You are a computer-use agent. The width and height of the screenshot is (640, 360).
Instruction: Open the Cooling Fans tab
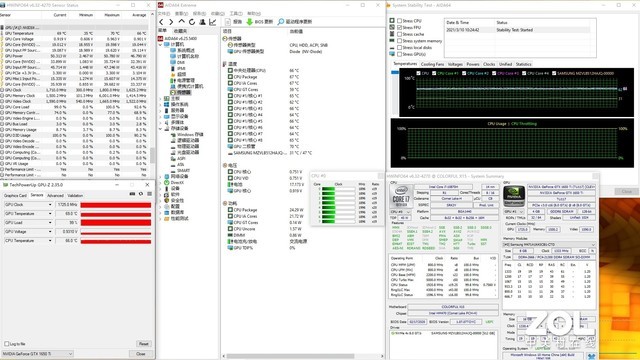pos(432,64)
